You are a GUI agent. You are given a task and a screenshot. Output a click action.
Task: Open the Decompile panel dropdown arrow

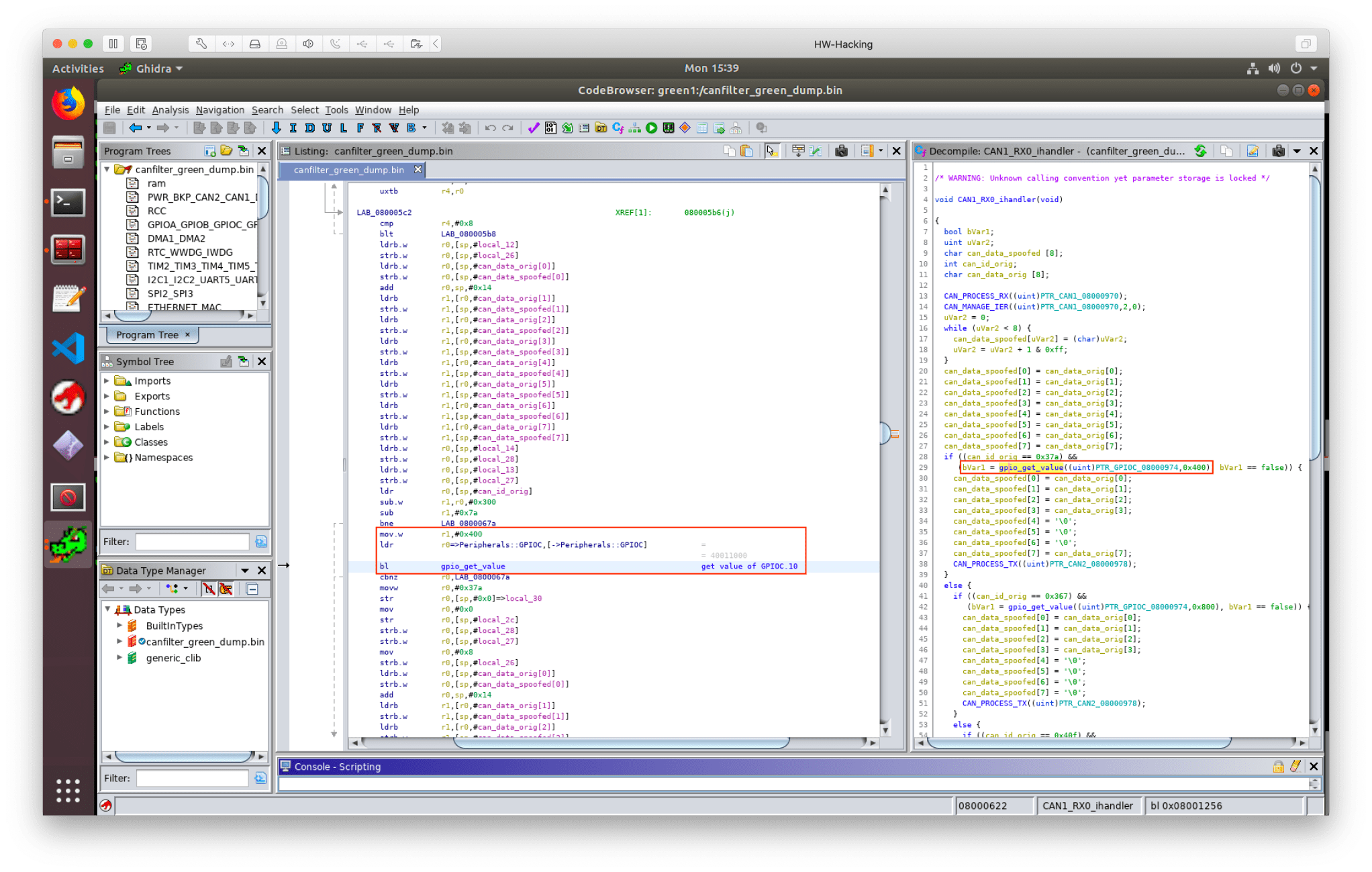[x=1297, y=151]
